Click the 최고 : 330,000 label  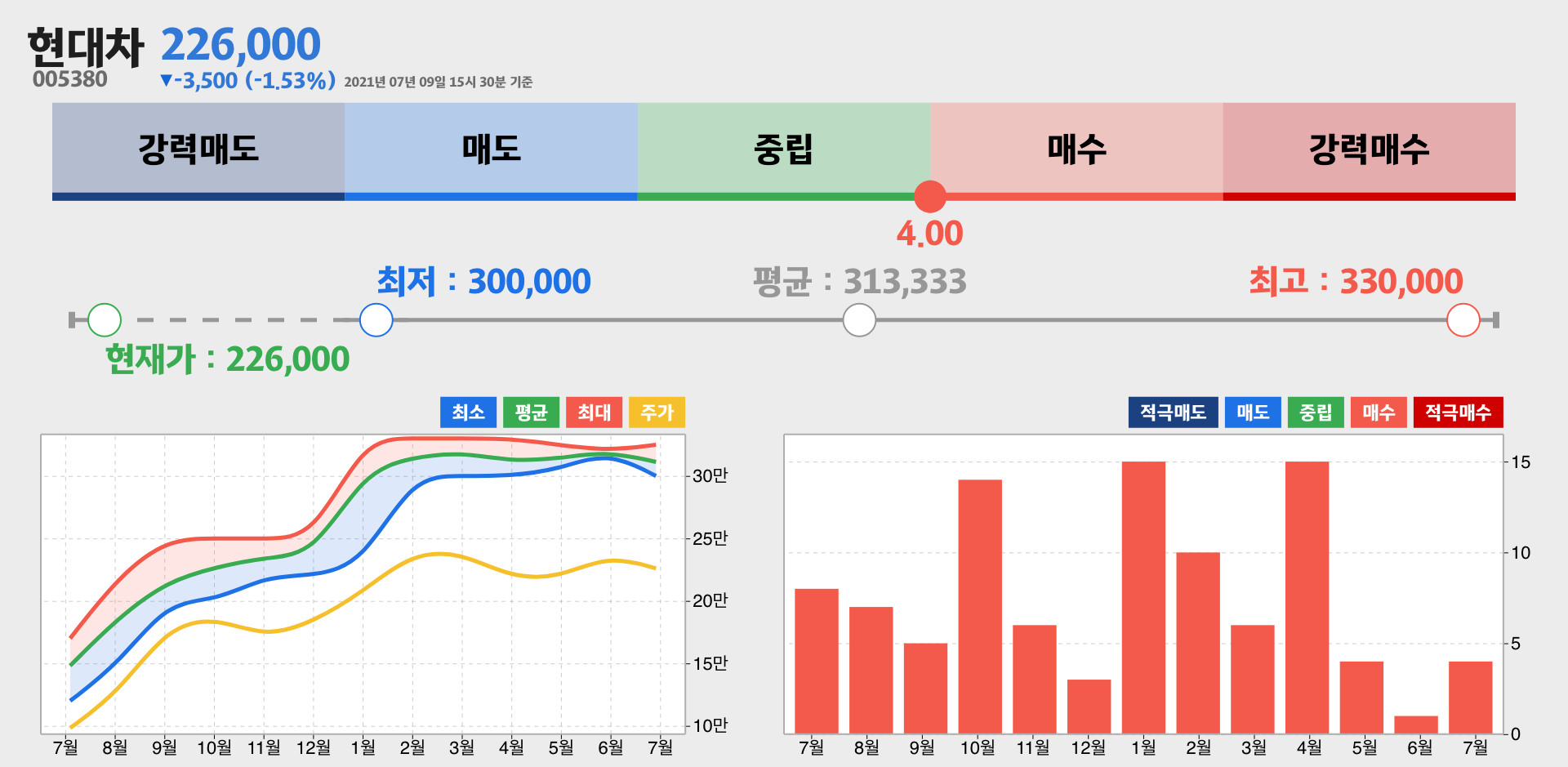1356,282
